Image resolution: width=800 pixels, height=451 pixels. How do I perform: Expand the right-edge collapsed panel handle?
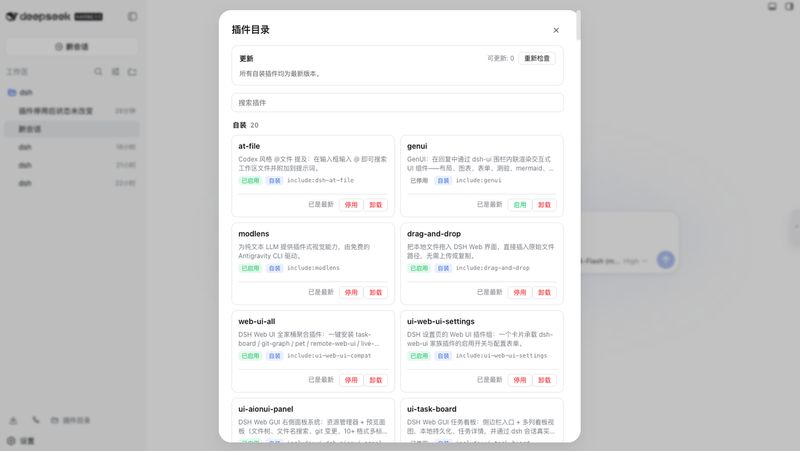[796, 226]
